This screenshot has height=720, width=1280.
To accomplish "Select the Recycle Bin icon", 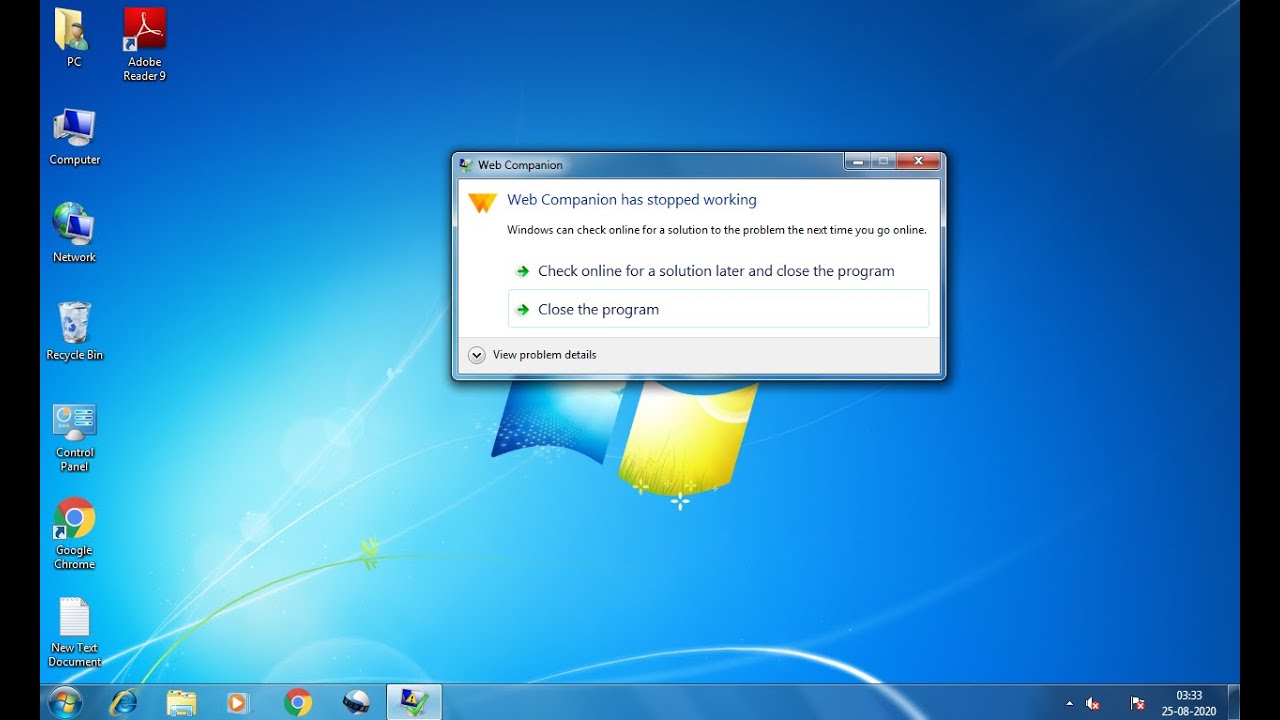I will [x=75, y=331].
